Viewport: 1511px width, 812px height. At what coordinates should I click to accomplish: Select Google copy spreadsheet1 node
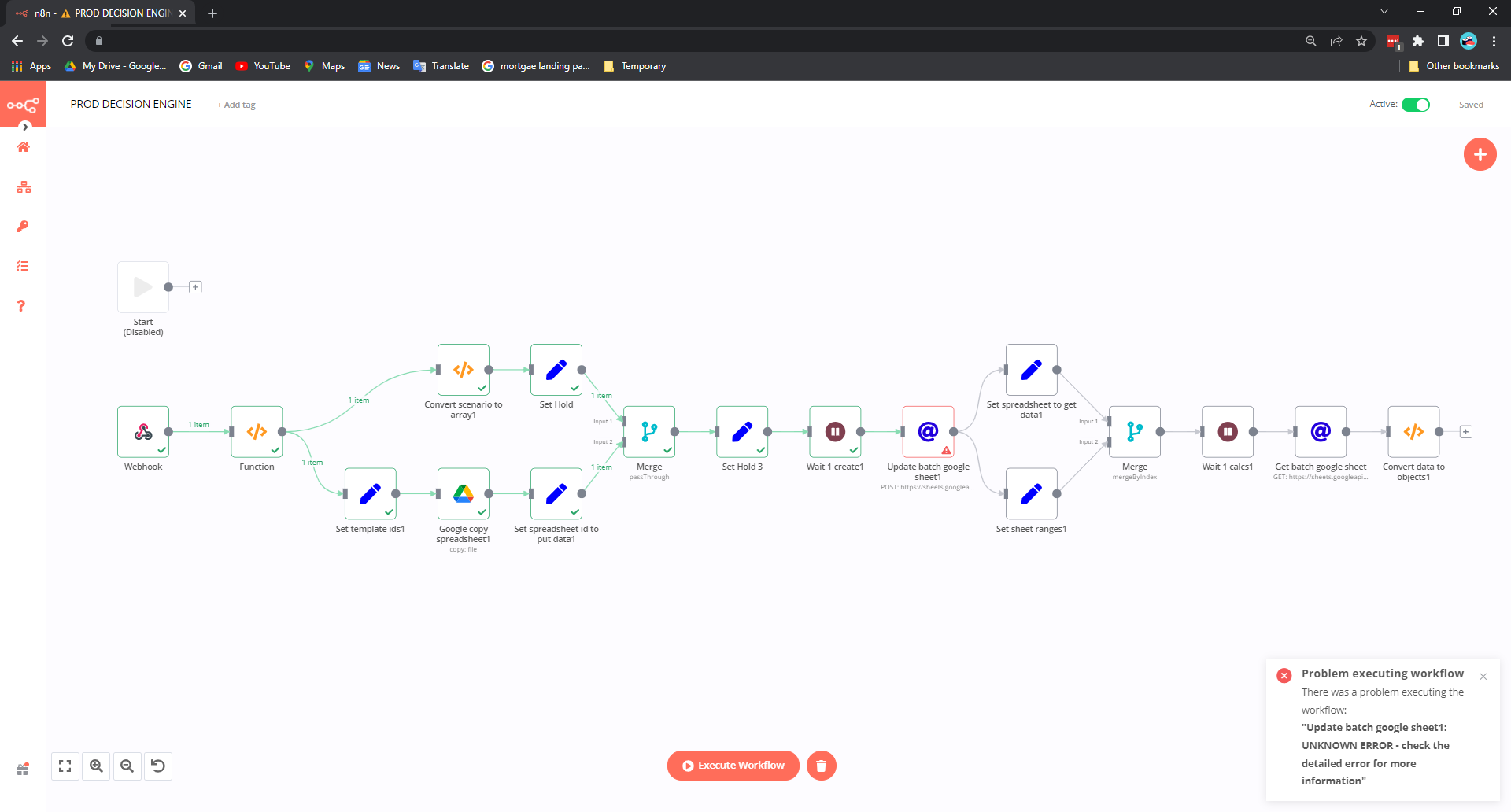point(464,493)
